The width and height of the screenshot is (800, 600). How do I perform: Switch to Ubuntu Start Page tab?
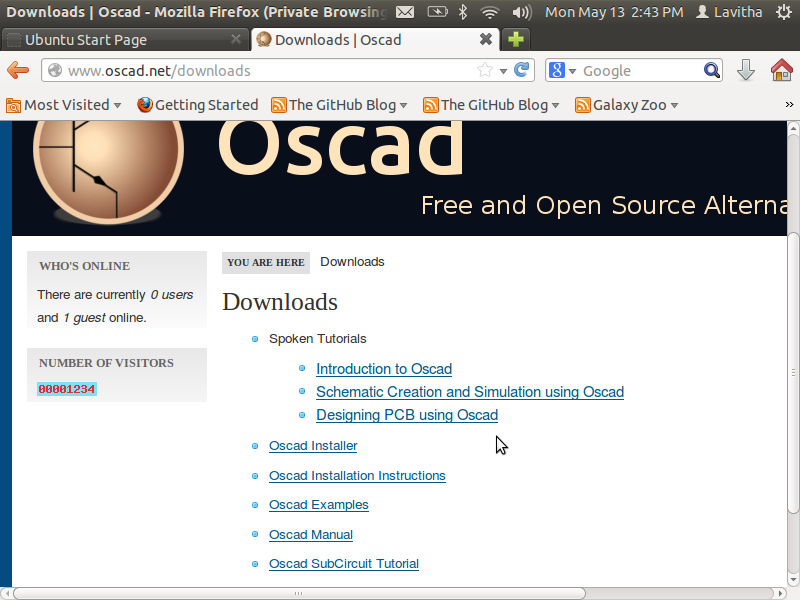(125, 39)
